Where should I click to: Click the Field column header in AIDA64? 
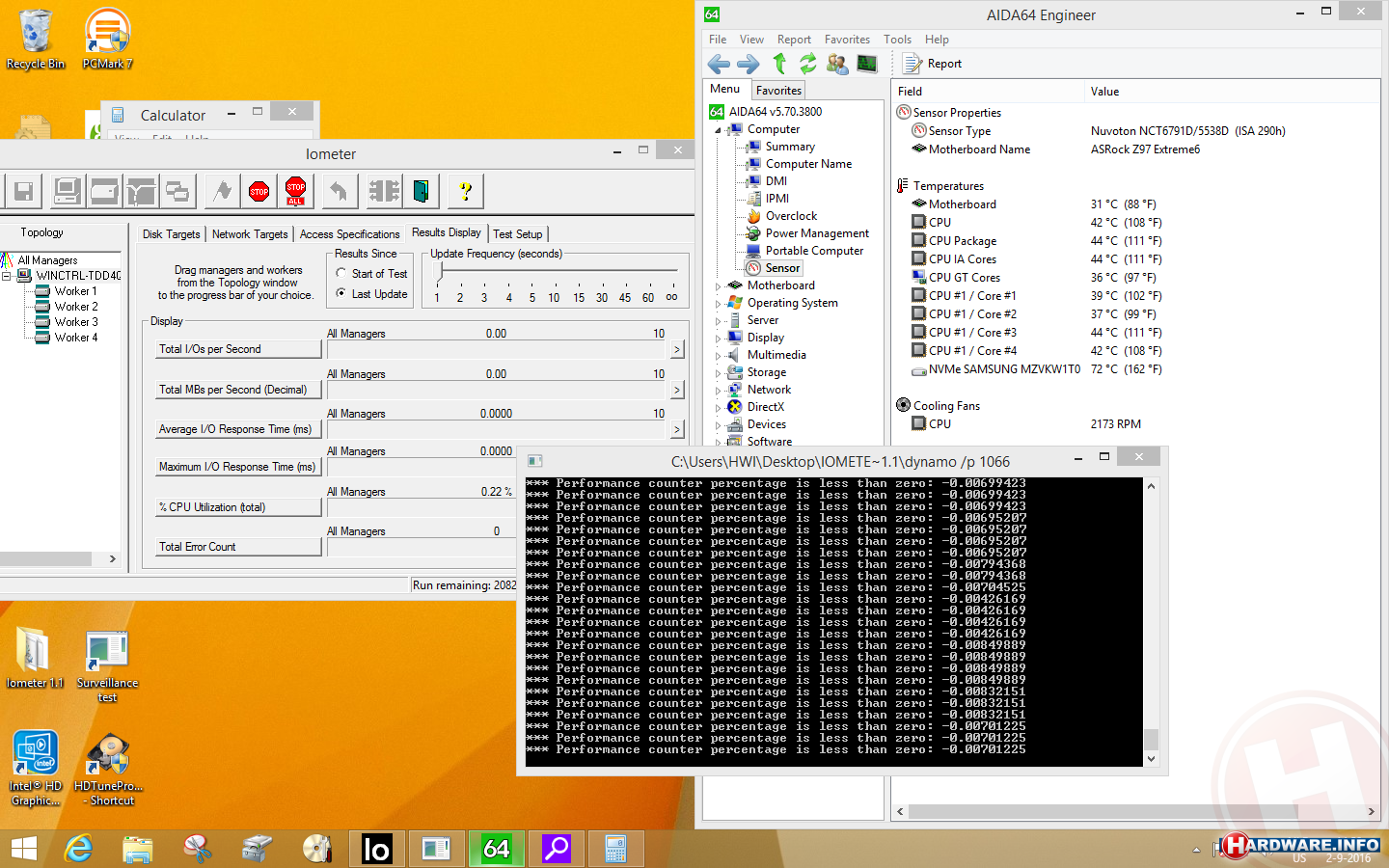pyautogui.click(x=988, y=92)
